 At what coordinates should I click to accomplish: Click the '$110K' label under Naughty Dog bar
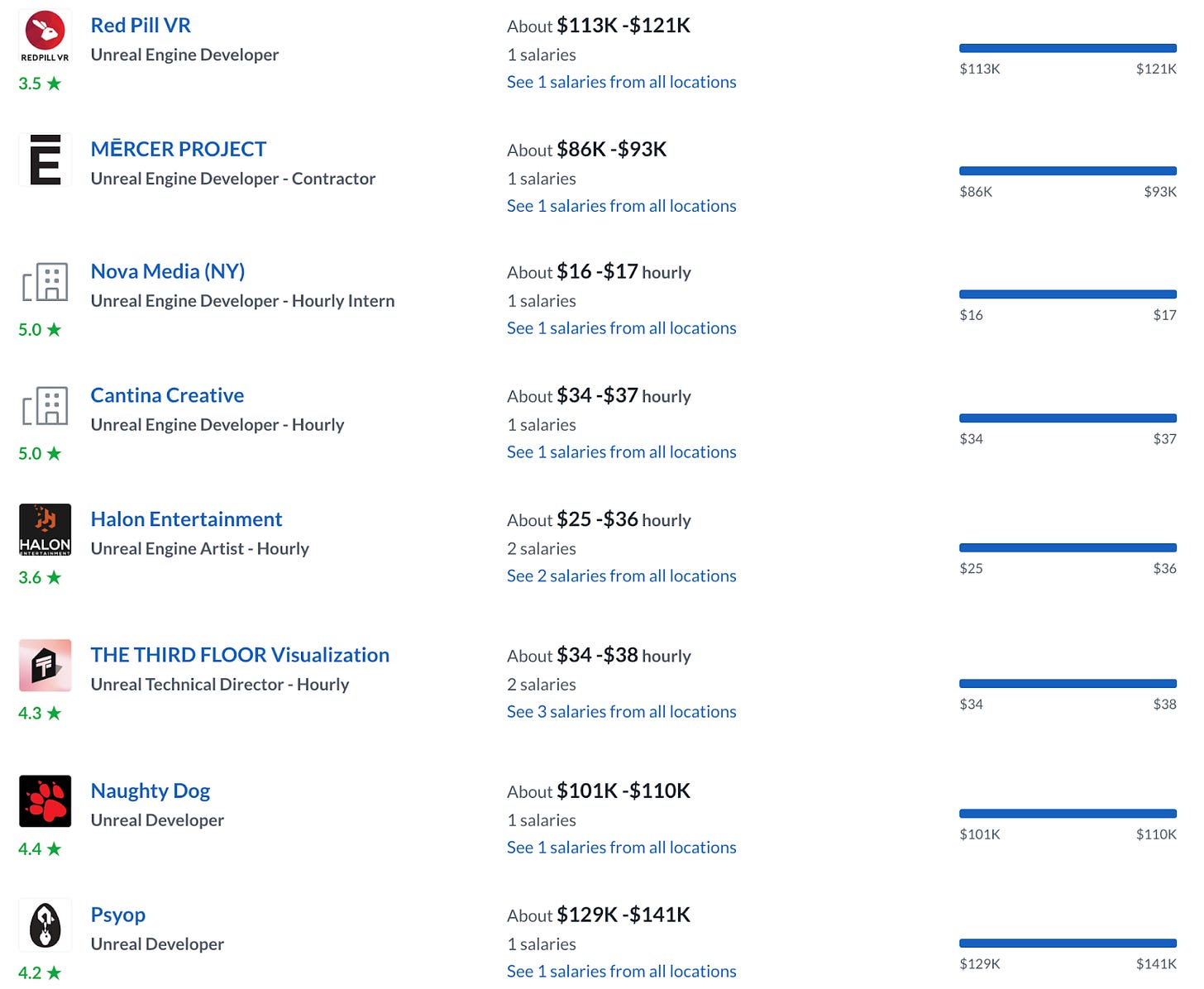click(1156, 834)
